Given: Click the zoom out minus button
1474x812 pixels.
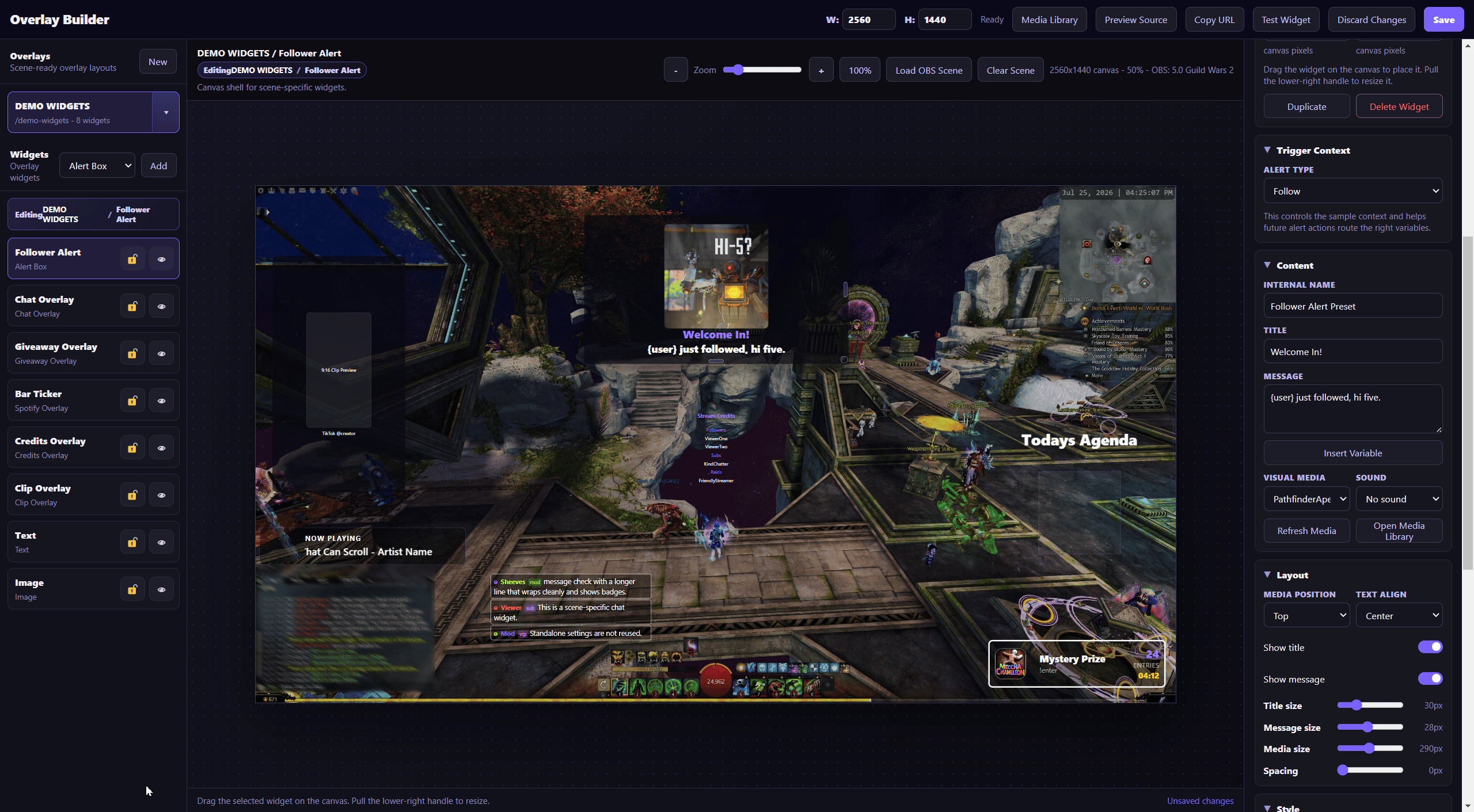Looking at the screenshot, I should (x=675, y=70).
